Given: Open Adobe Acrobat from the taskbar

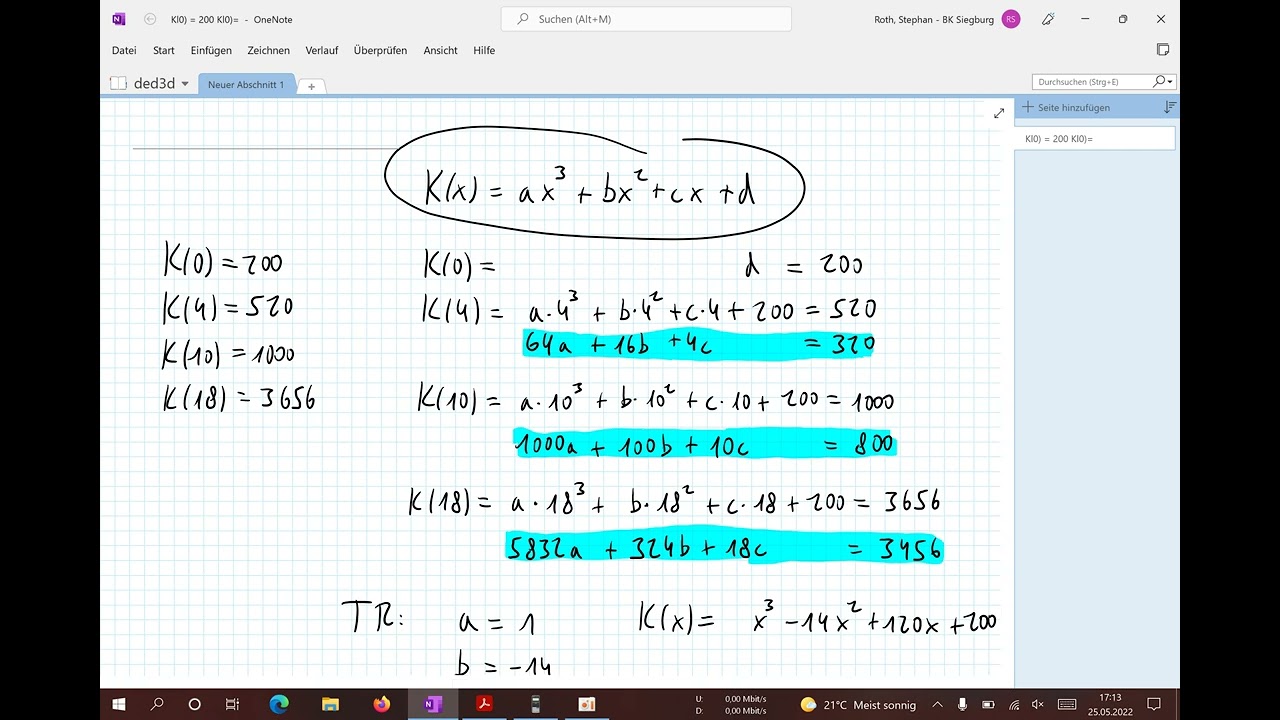Looking at the screenshot, I should tap(484, 704).
